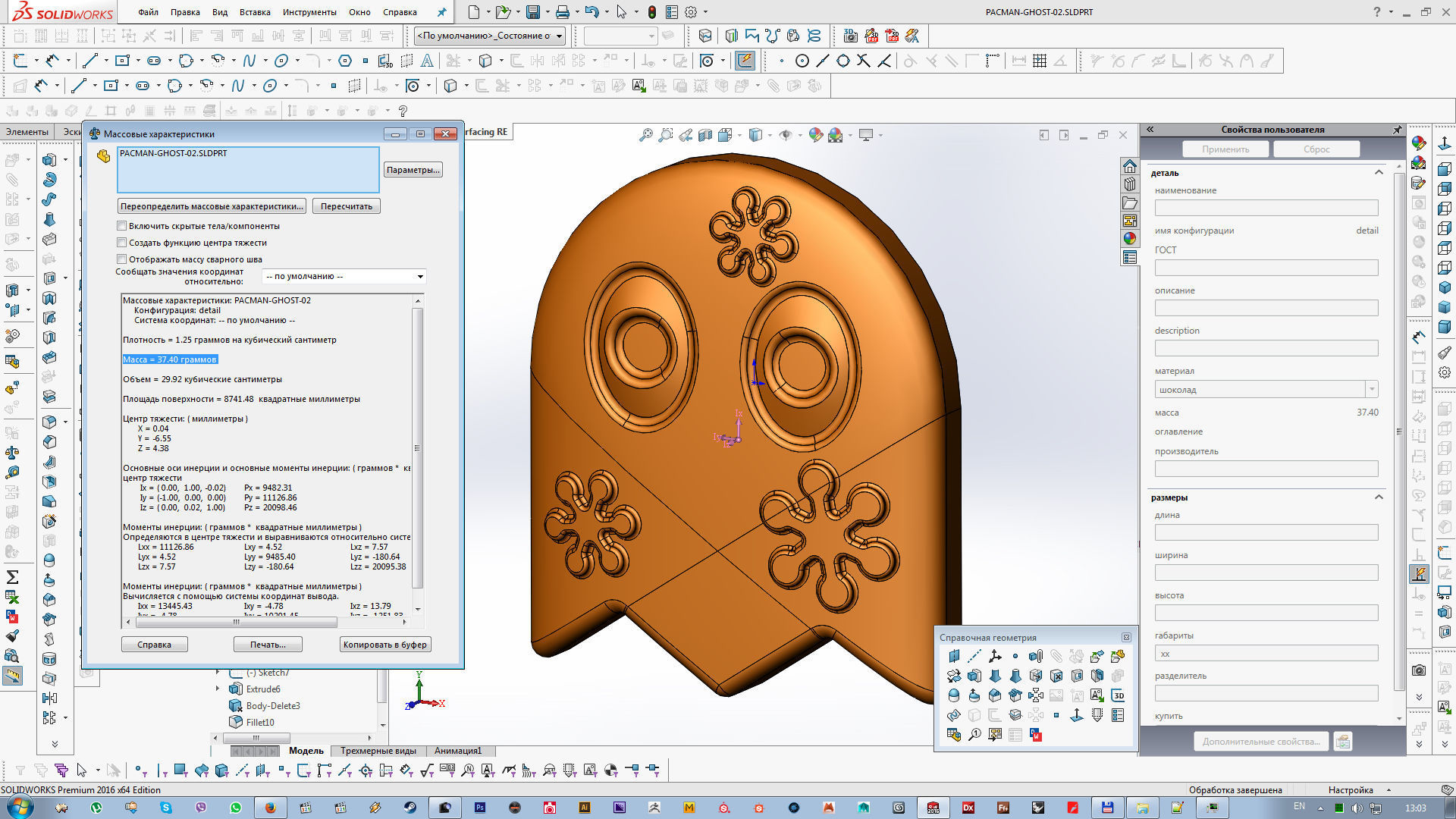Toggle the pushpin on Свойства пользователя panel

pos(1397,130)
